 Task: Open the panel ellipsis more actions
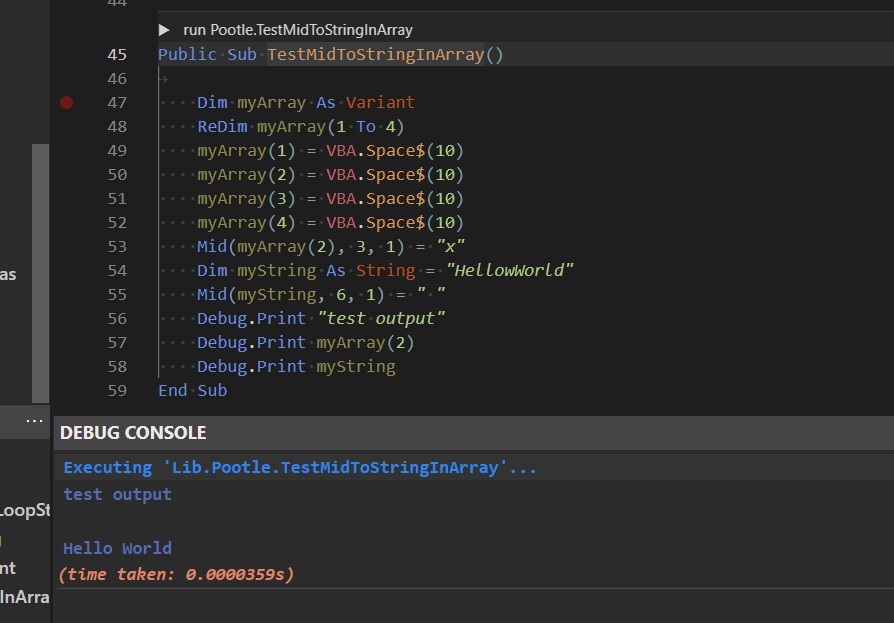pyautogui.click(x=34, y=421)
